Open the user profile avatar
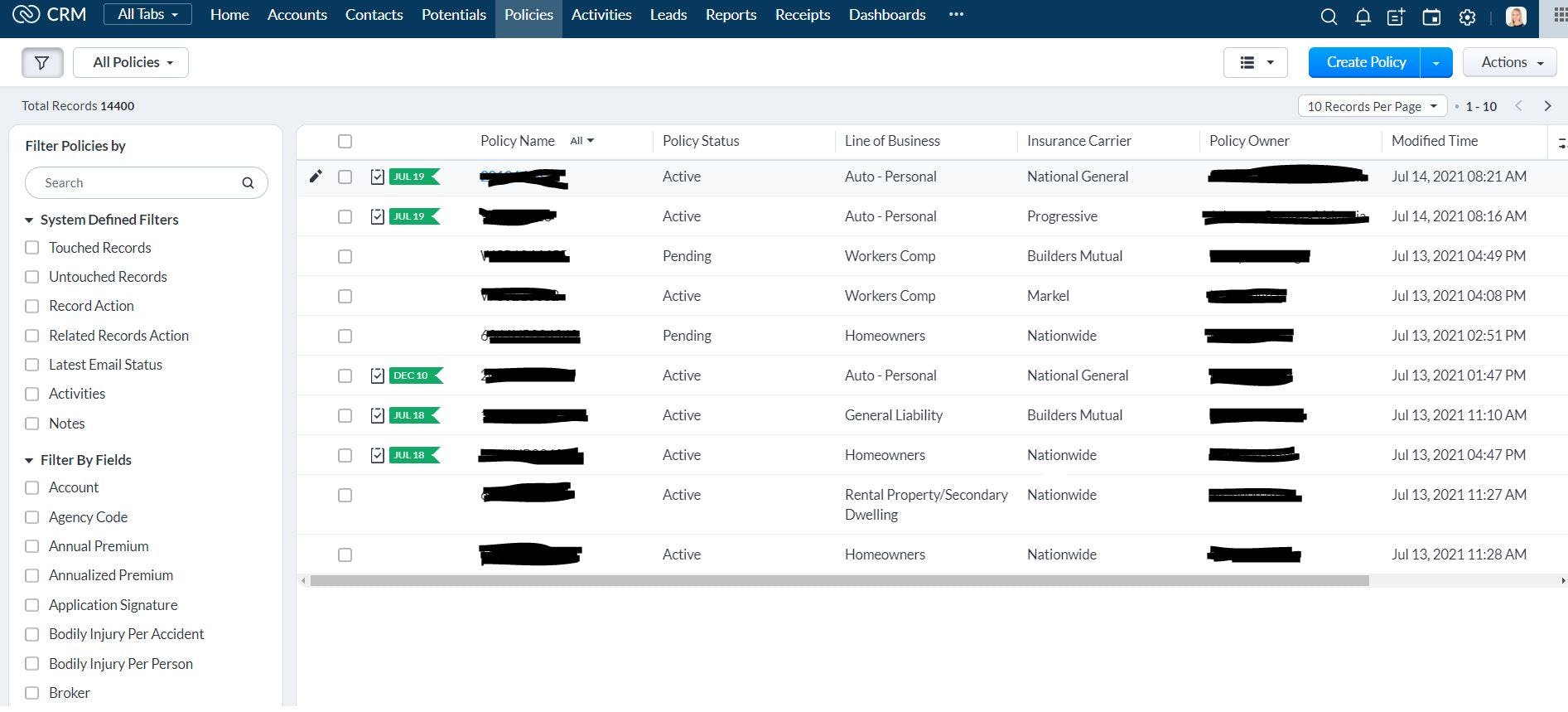Viewport: 1568px width, 712px height. click(x=1516, y=17)
